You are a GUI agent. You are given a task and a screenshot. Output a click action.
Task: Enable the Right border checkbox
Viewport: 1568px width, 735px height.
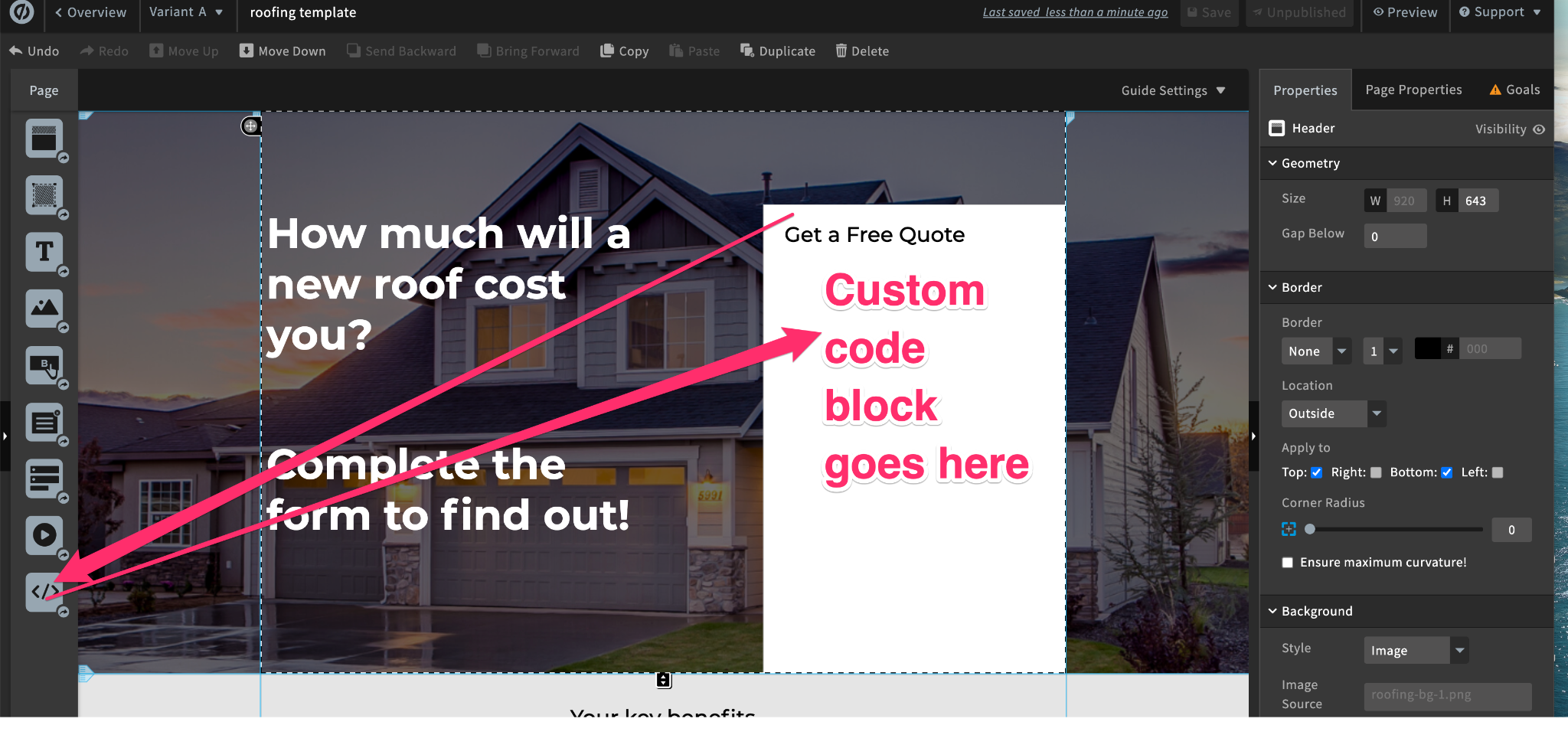pos(1376,472)
